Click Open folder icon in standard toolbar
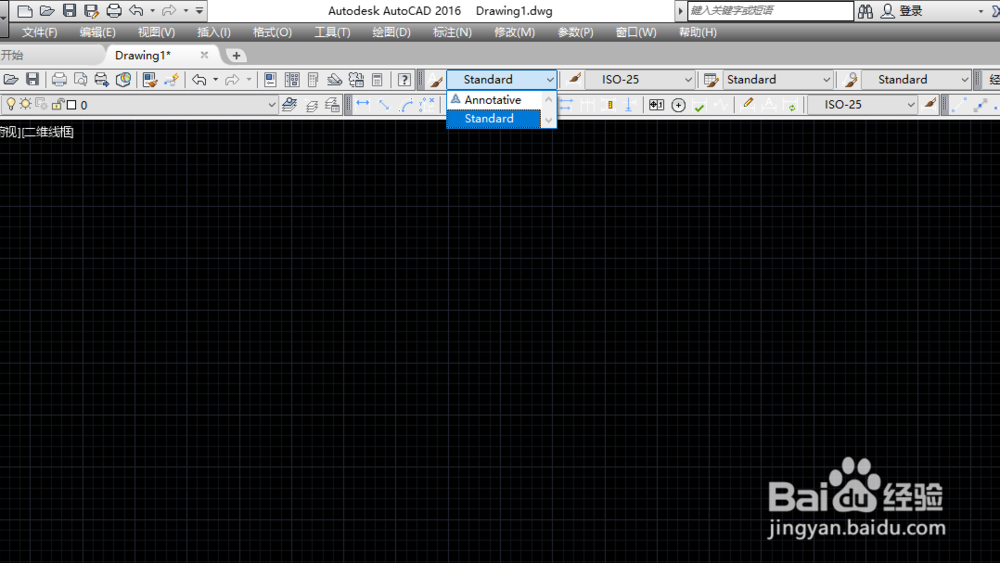This screenshot has width=1000, height=563. [11, 80]
